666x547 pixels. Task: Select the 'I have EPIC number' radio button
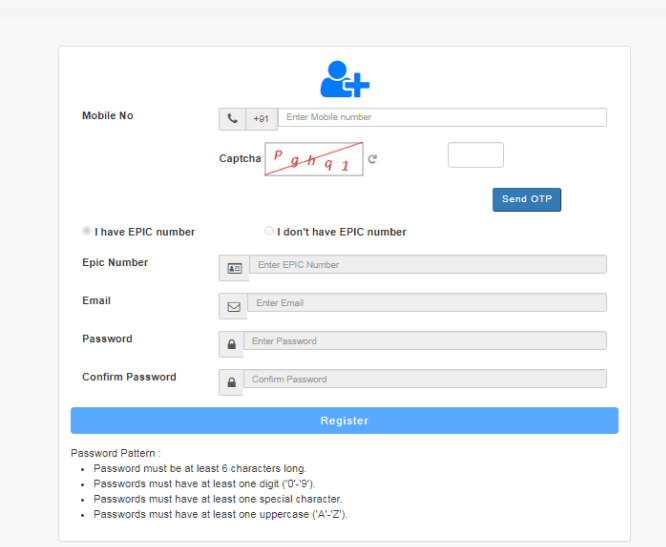(x=87, y=231)
